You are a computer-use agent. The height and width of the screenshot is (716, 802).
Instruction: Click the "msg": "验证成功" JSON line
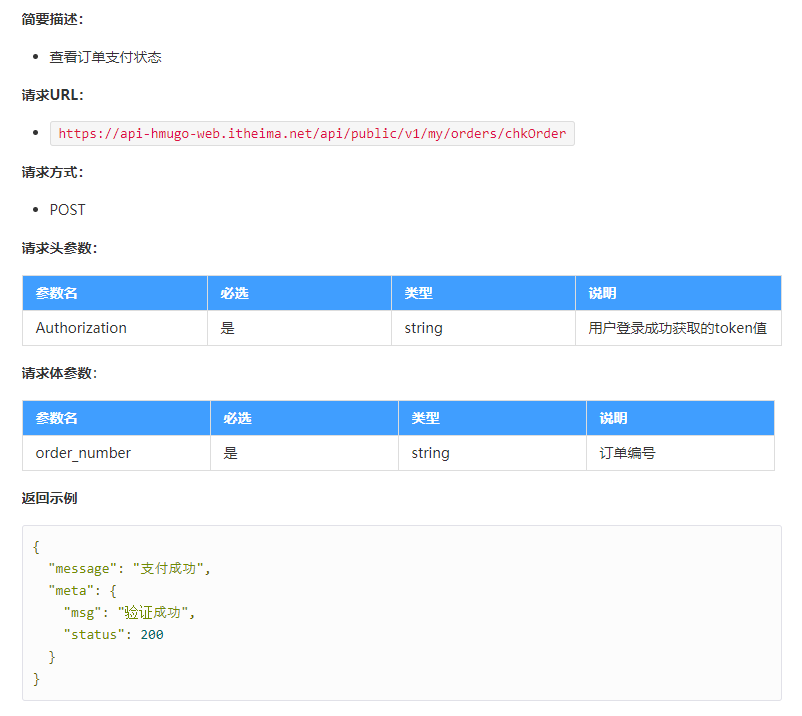click(129, 613)
